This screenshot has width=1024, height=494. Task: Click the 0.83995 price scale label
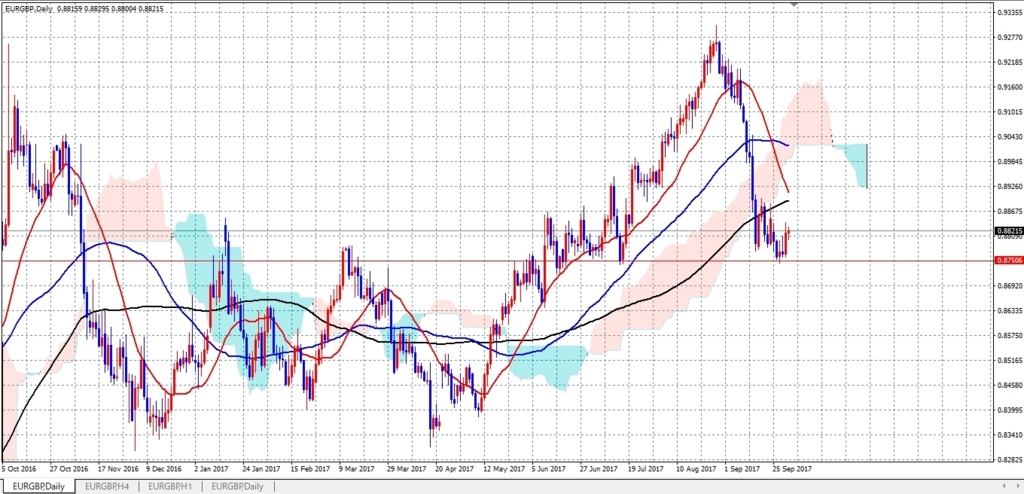point(1009,410)
